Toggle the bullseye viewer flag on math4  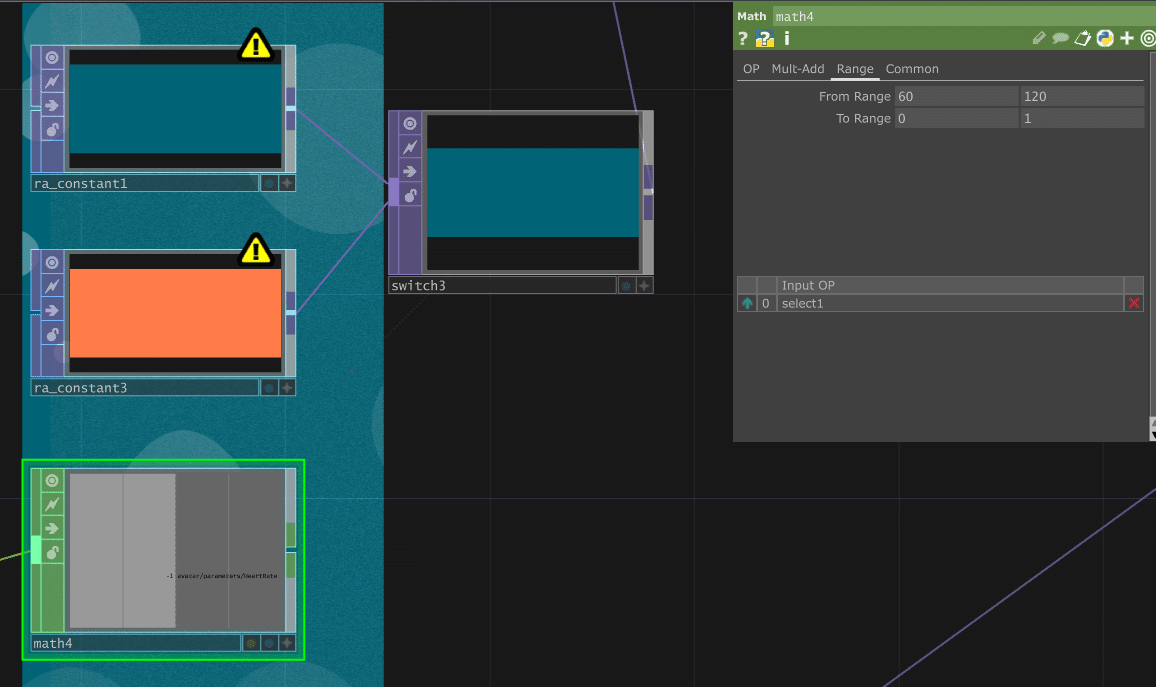[52, 481]
